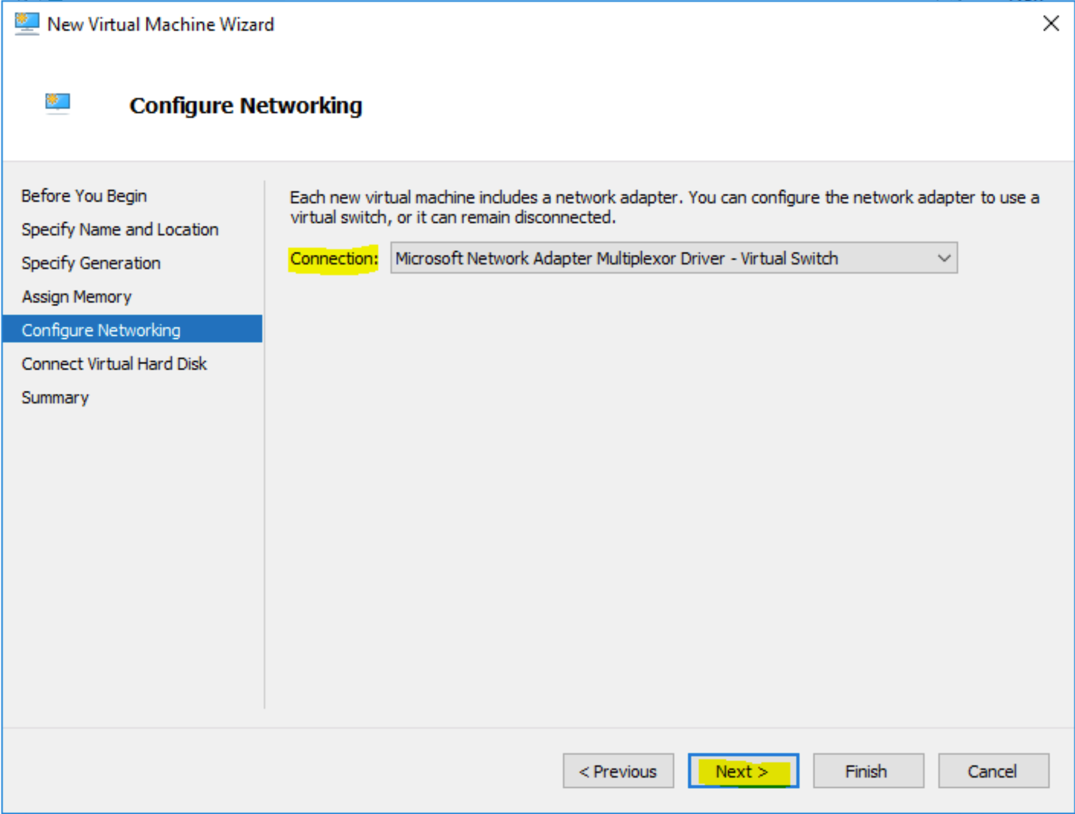This screenshot has height=814, width=1075.
Task: Click the New Virtual Machine Wizard title
Action: [x=160, y=25]
